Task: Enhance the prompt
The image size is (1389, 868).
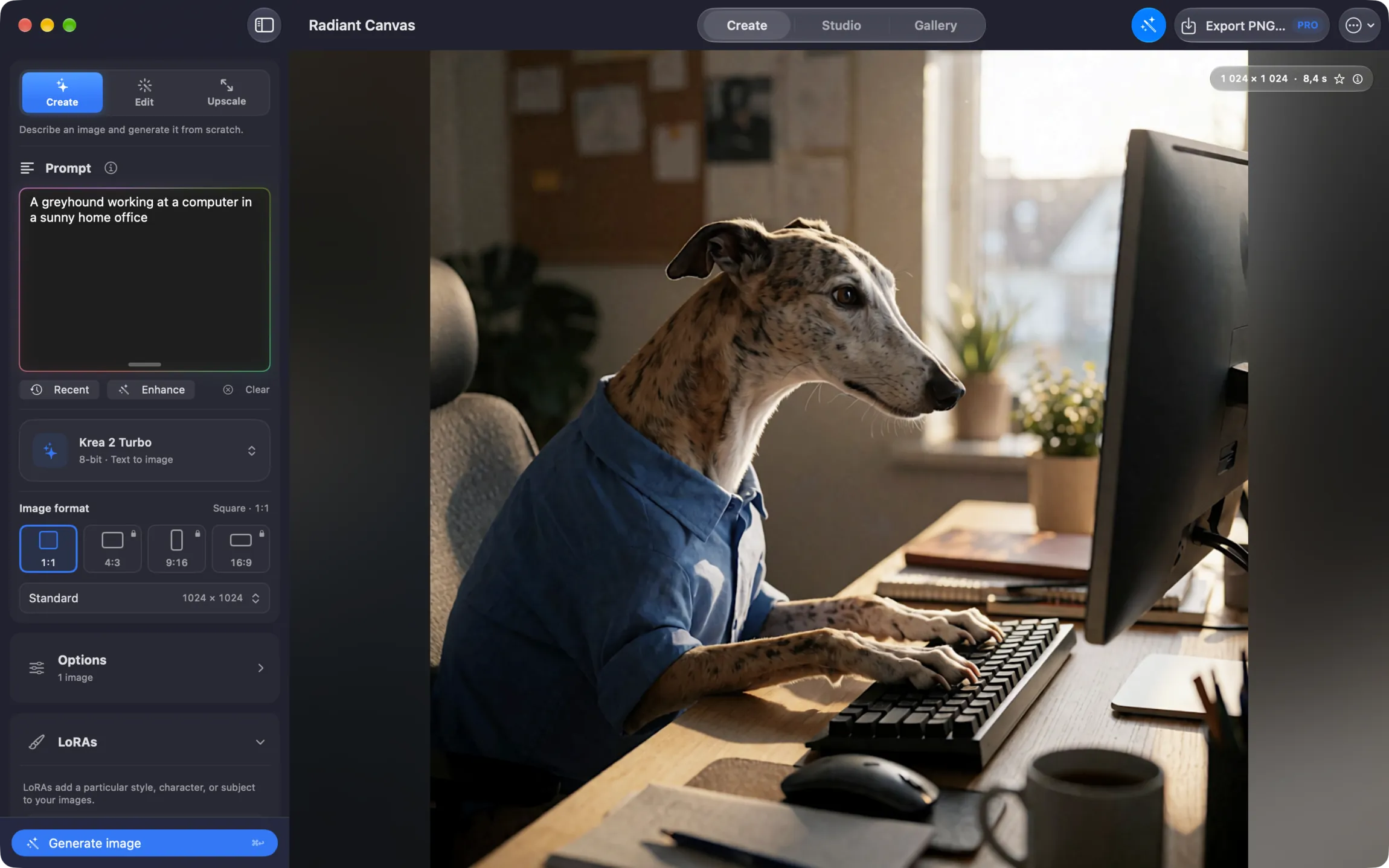Action: tap(151, 389)
